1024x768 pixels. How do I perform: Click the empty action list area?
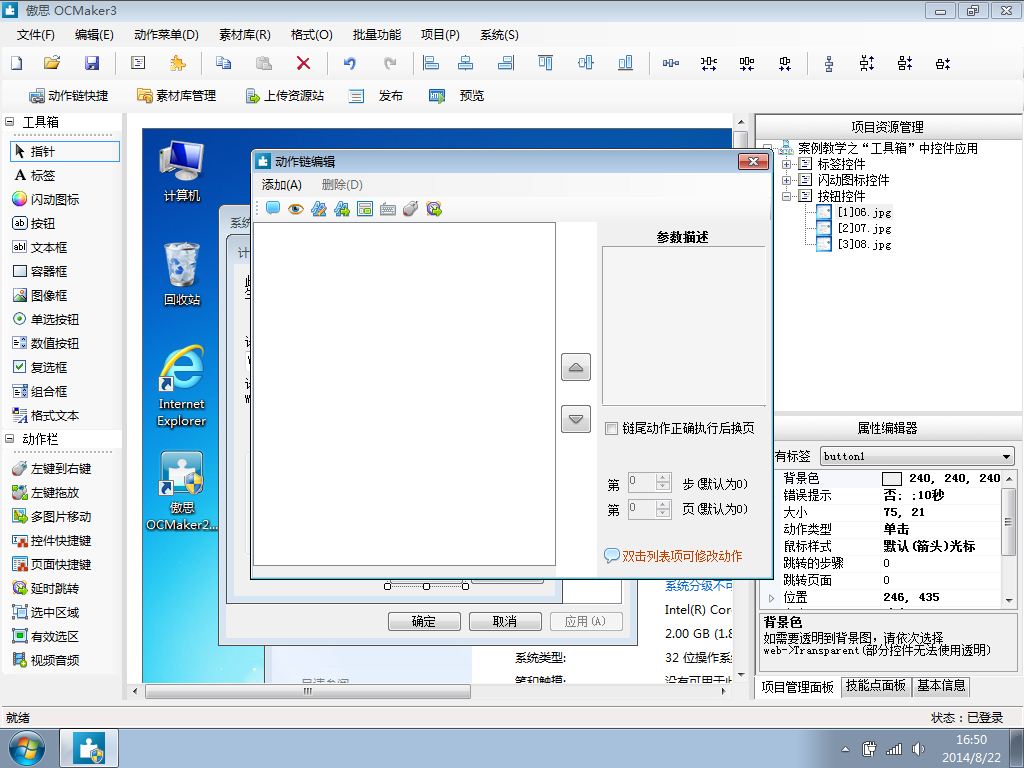(x=404, y=394)
